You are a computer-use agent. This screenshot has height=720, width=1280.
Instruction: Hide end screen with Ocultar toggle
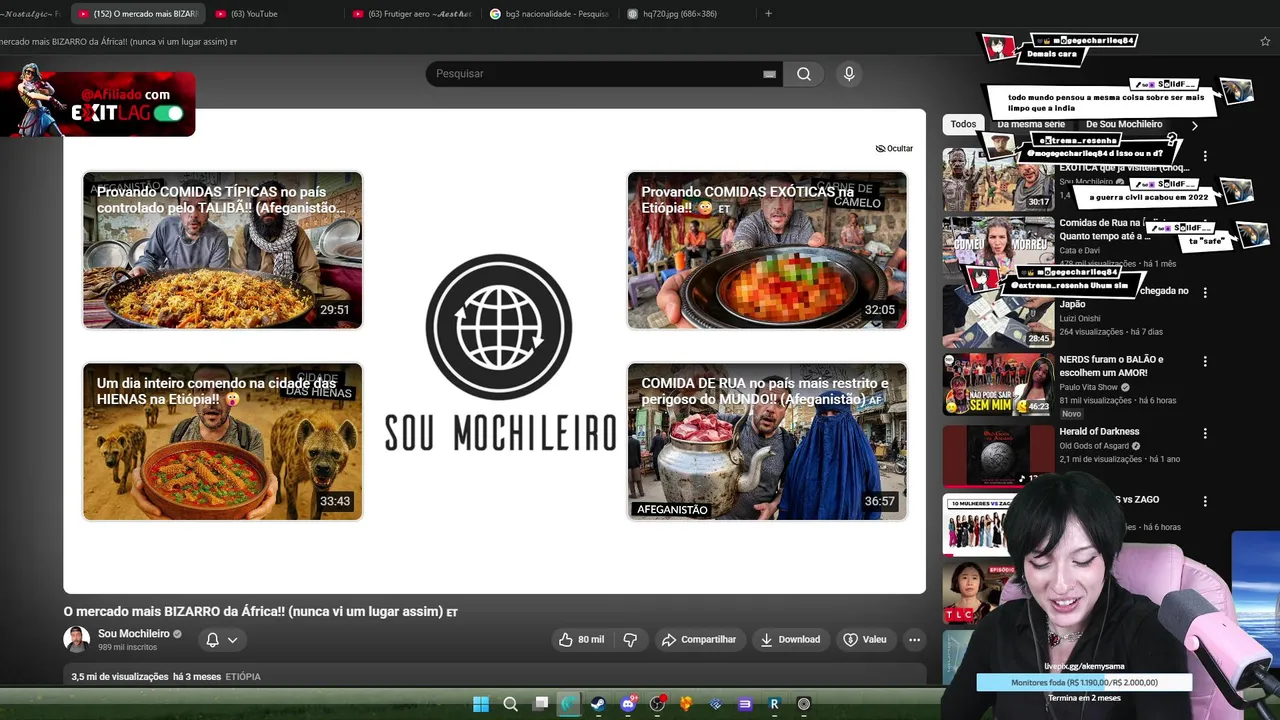[894, 148]
